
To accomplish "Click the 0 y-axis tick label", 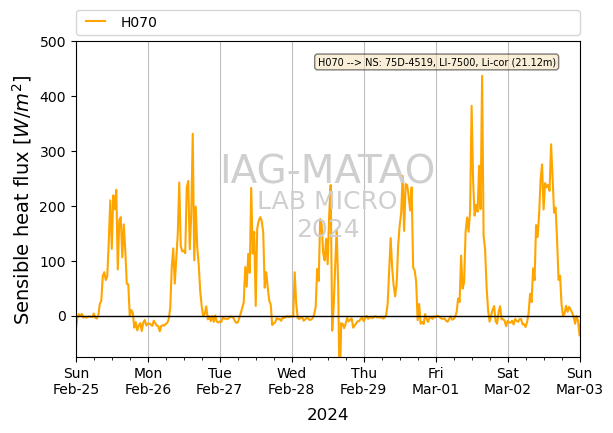I will tap(62, 317).
